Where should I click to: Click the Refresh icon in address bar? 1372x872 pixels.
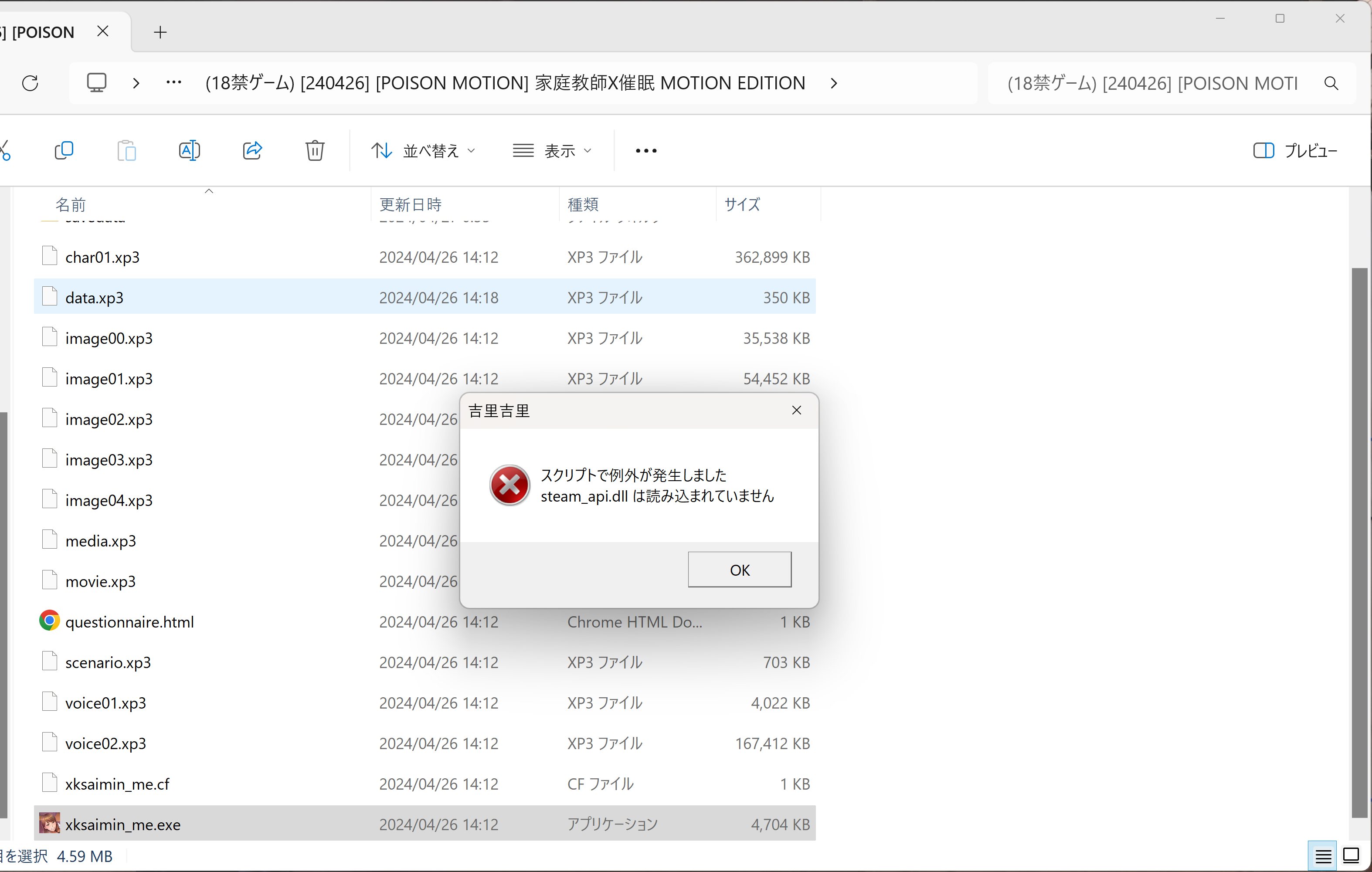pyautogui.click(x=30, y=83)
